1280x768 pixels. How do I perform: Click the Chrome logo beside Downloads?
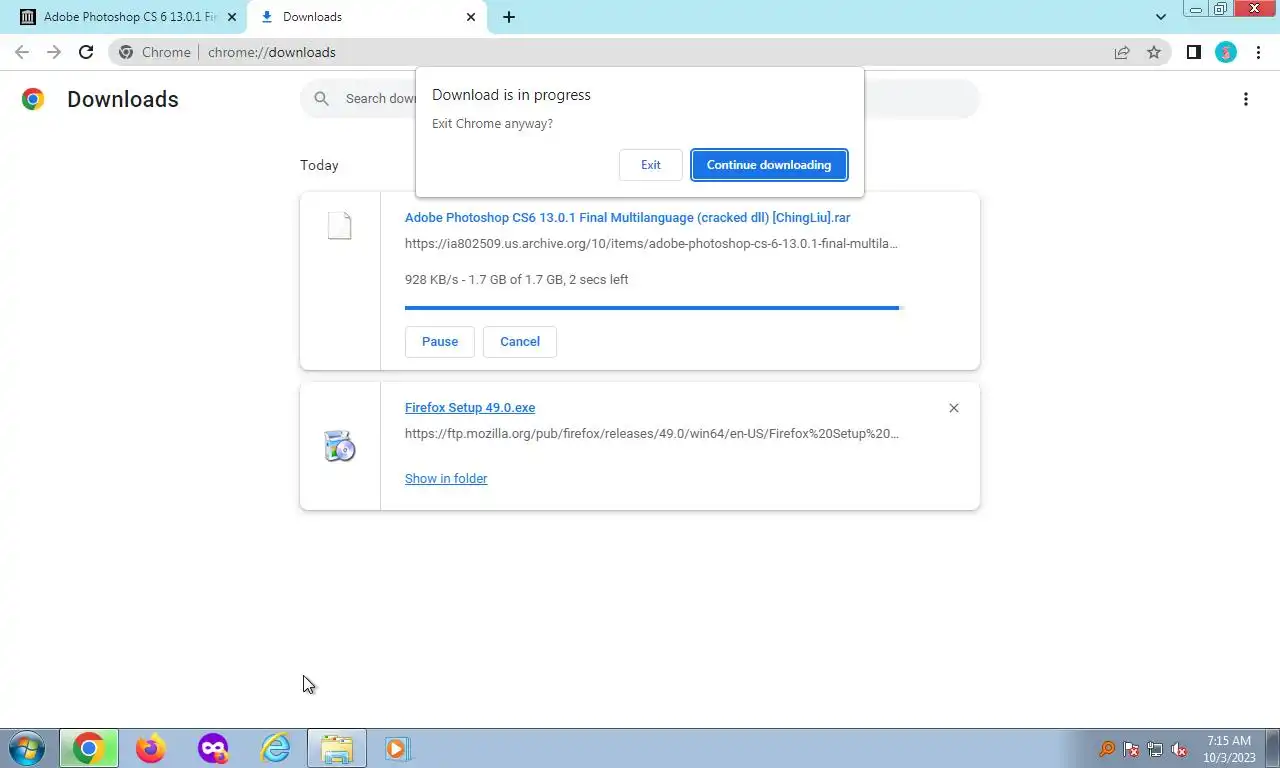33,98
